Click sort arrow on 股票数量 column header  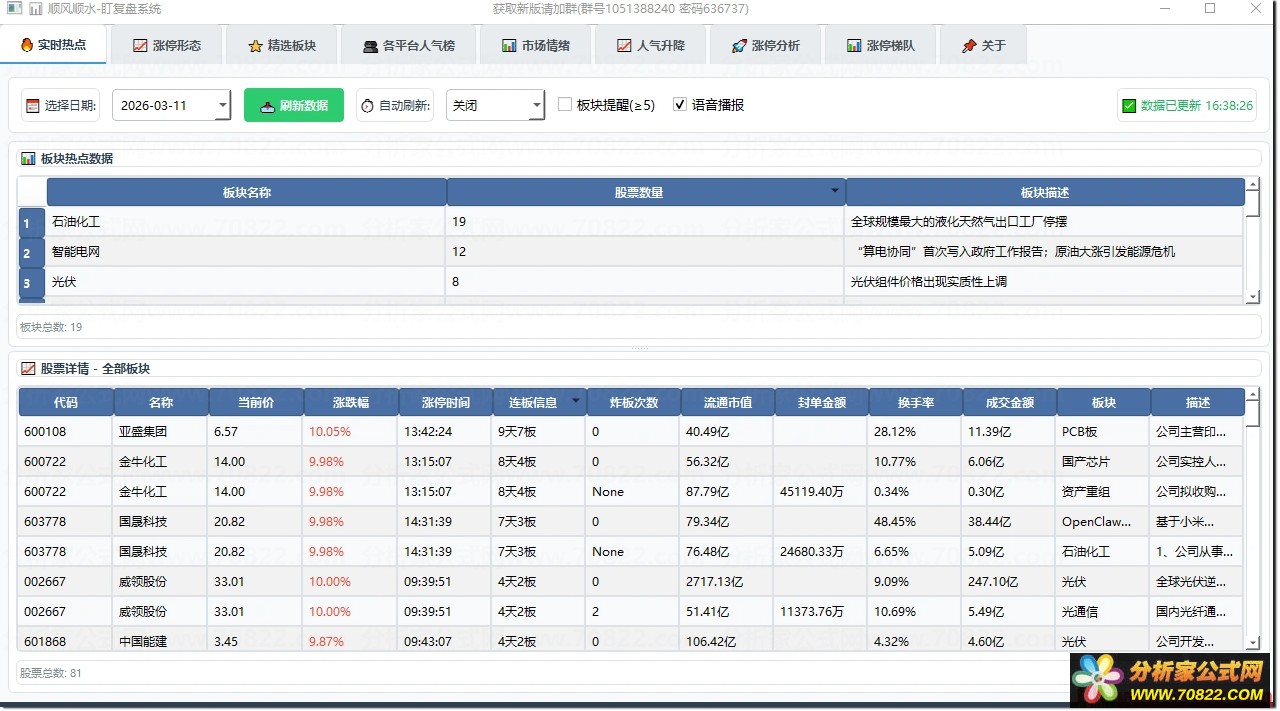(835, 191)
